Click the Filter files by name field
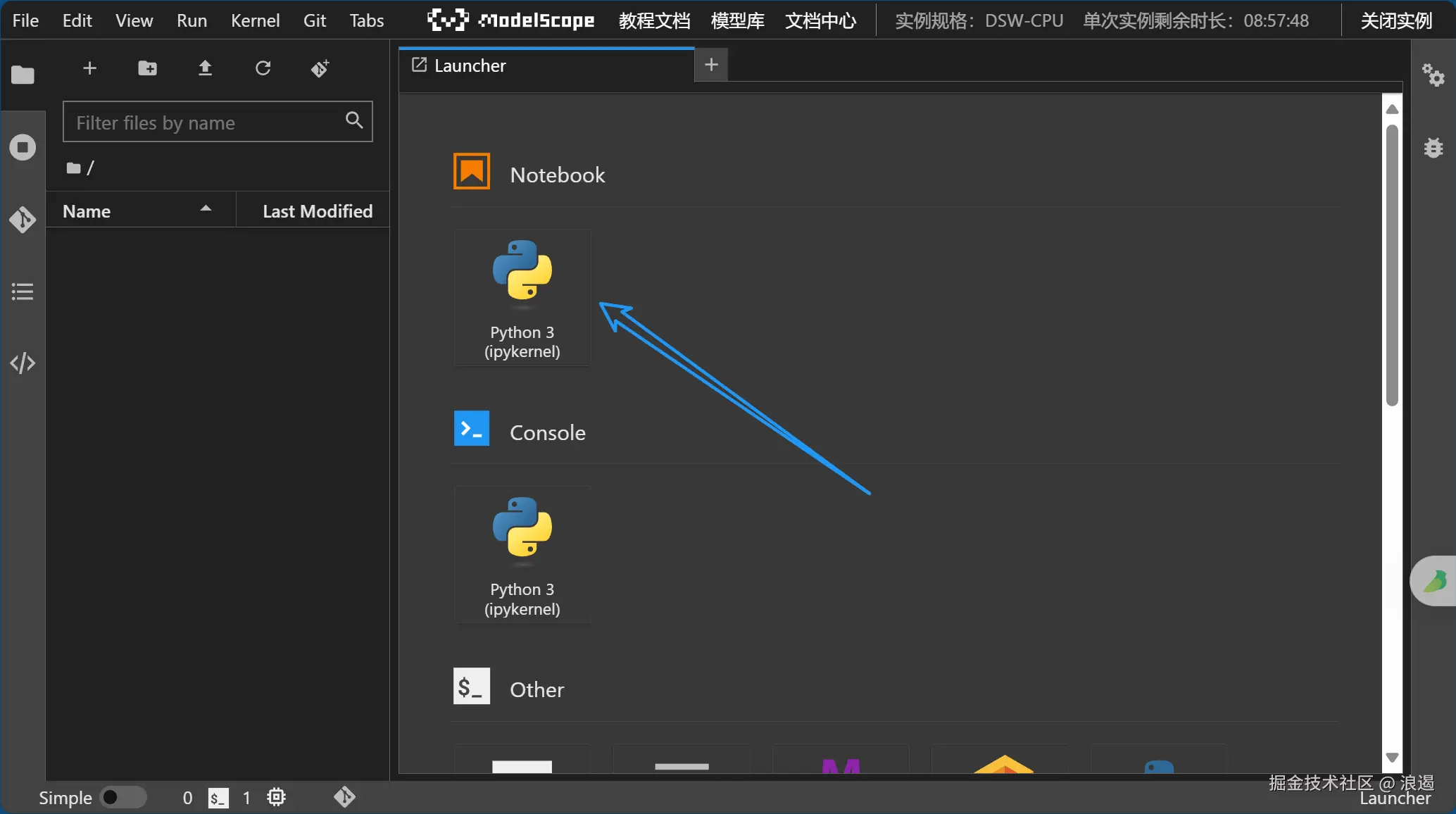 click(x=208, y=122)
